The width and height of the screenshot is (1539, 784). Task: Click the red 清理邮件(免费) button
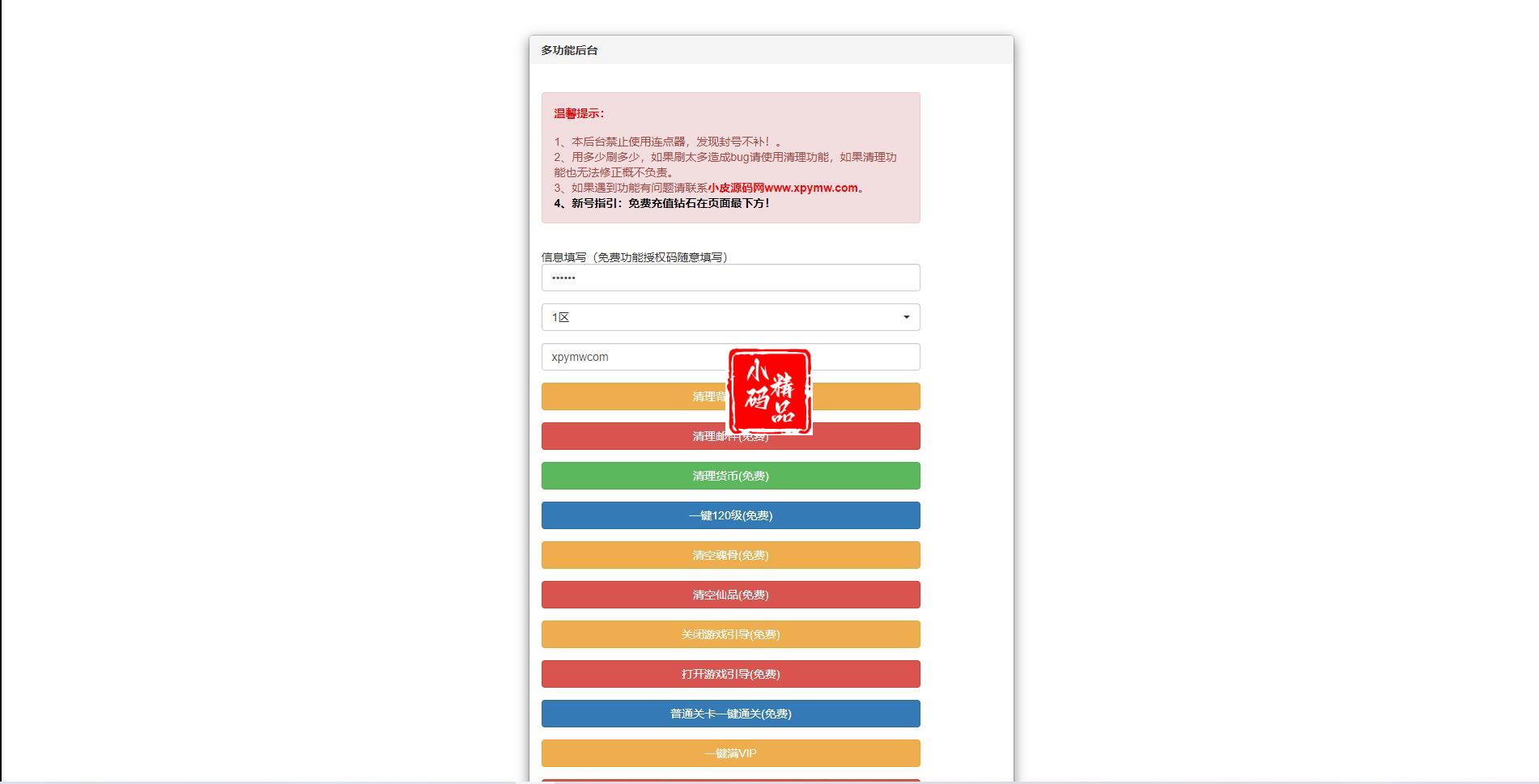click(x=730, y=436)
